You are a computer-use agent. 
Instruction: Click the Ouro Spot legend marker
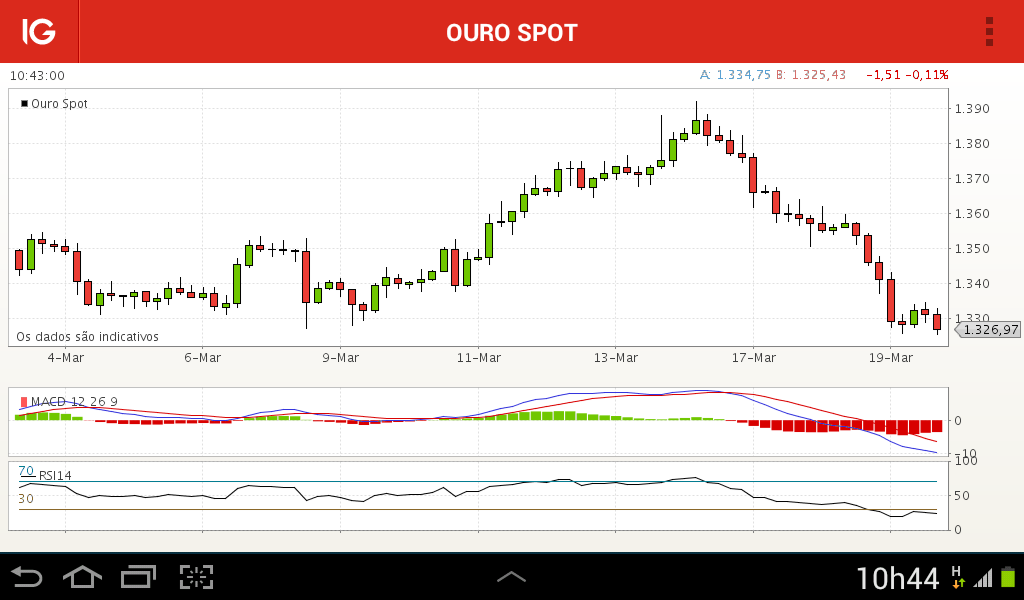(x=25, y=103)
